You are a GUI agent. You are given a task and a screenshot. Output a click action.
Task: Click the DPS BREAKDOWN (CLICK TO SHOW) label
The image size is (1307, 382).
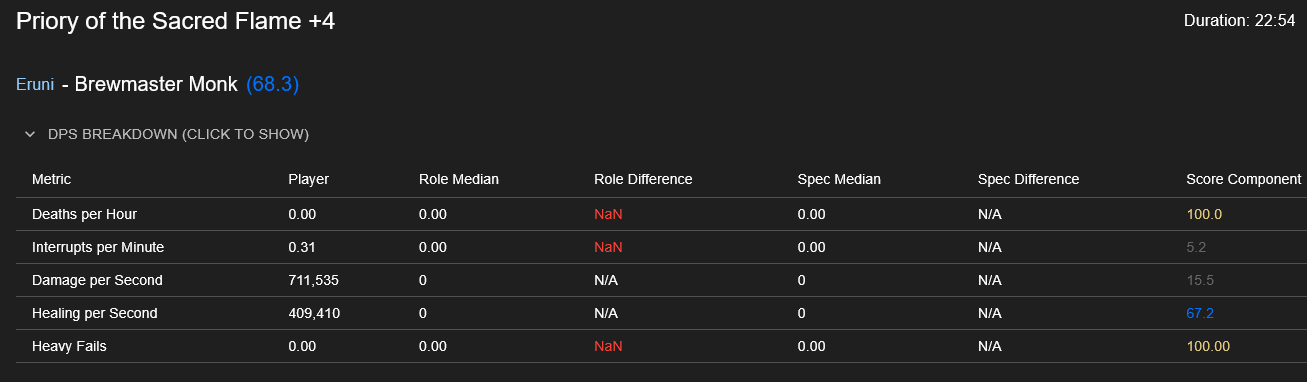tap(178, 134)
